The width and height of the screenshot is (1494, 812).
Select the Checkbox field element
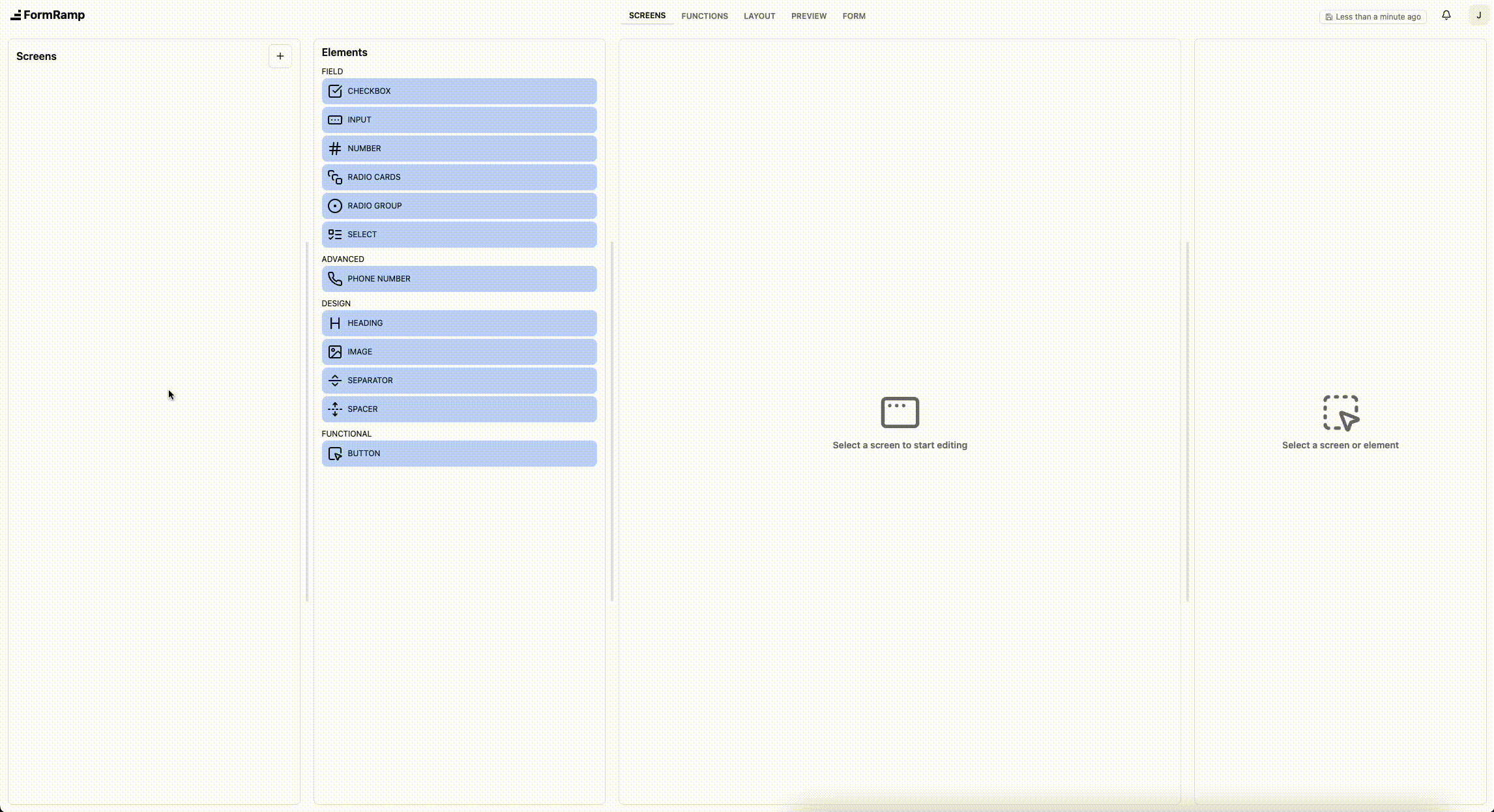459,91
